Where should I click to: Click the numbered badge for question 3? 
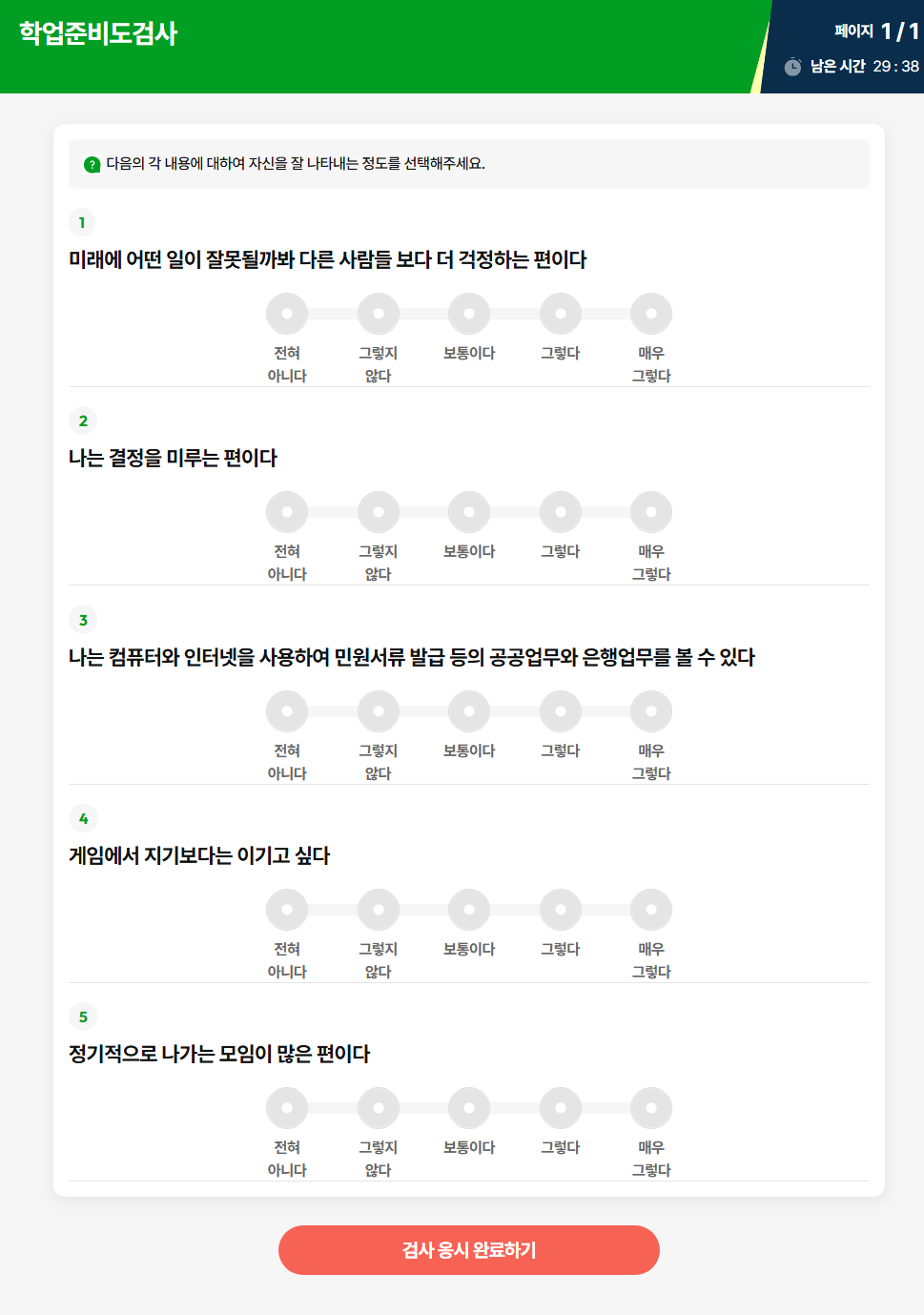coord(83,620)
